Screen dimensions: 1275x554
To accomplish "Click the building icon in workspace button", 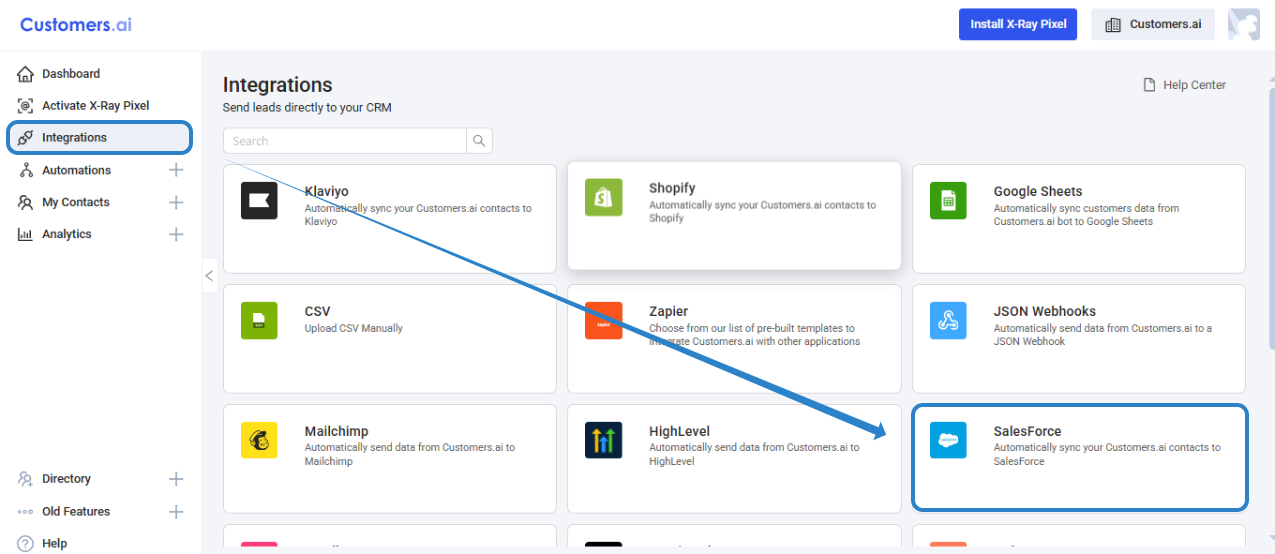I will 1112,25.
